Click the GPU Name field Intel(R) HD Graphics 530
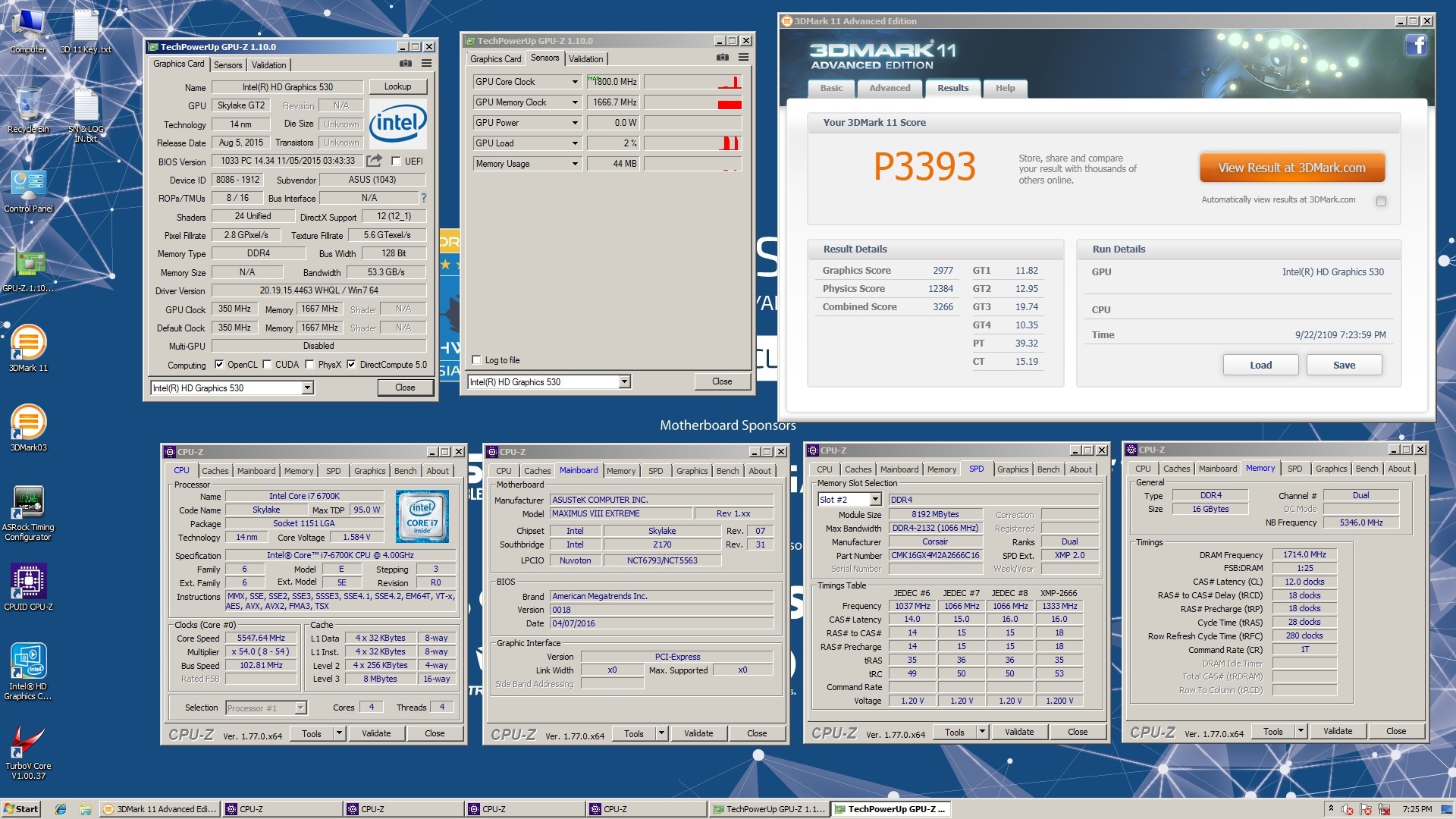The image size is (1456, 819). pyautogui.click(x=287, y=87)
